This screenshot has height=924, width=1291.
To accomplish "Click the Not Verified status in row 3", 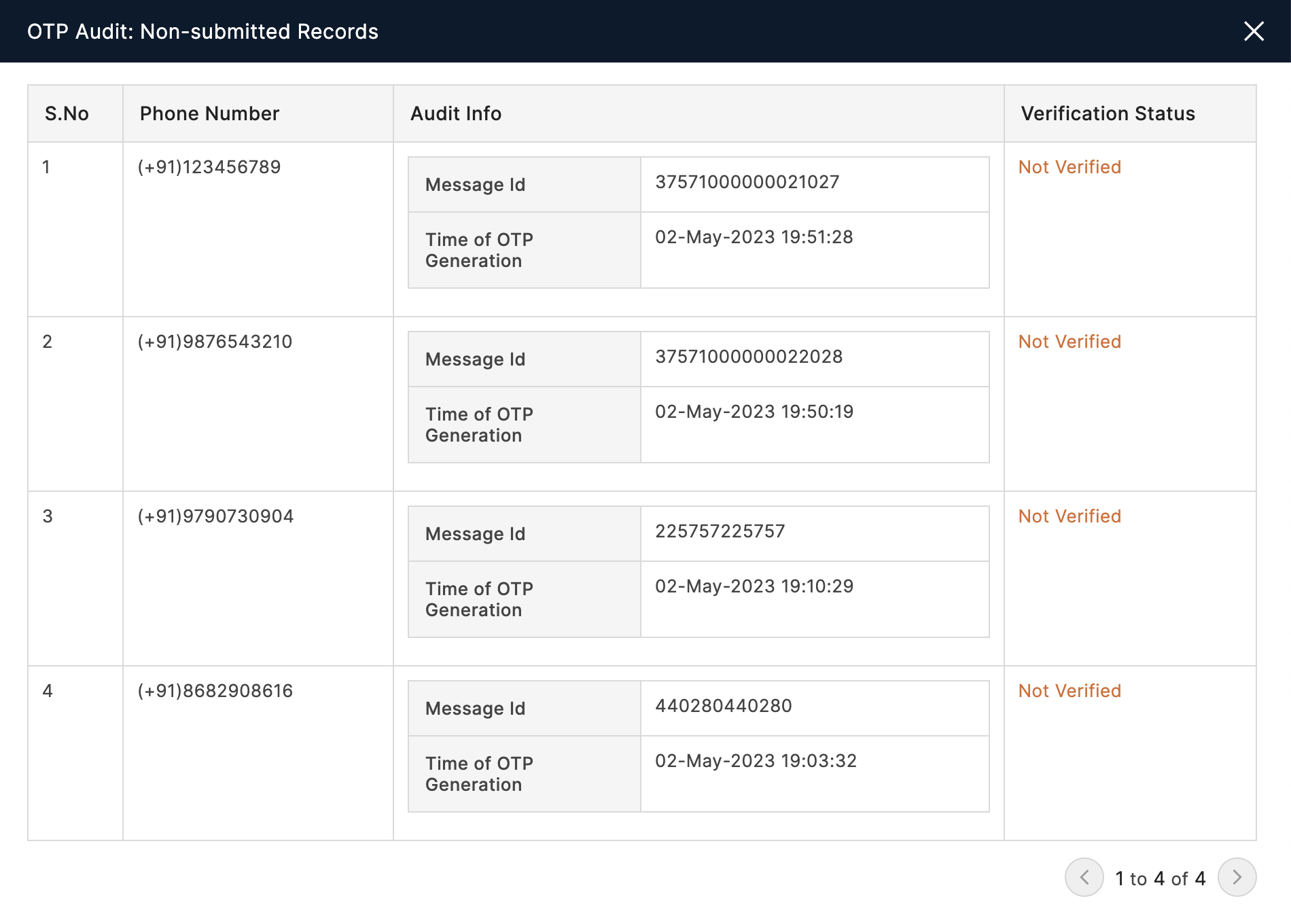I will pyautogui.click(x=1069, y=516).
